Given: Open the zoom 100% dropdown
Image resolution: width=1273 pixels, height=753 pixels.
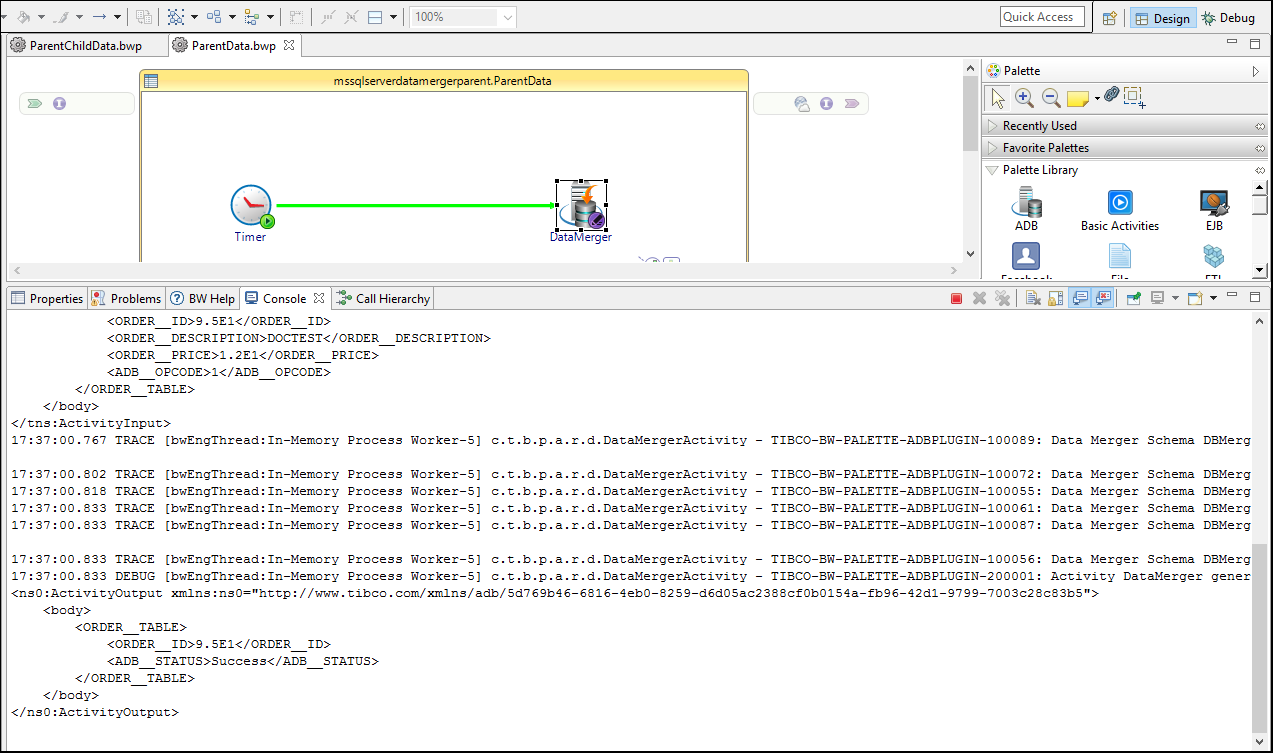Looking at the screenshot, I should point(508,17).
